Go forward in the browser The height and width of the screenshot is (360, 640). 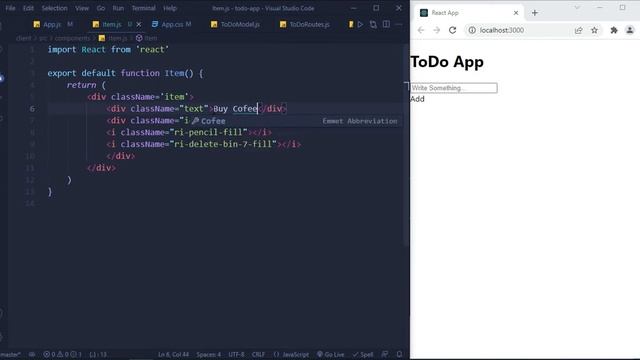coord(436,30)
